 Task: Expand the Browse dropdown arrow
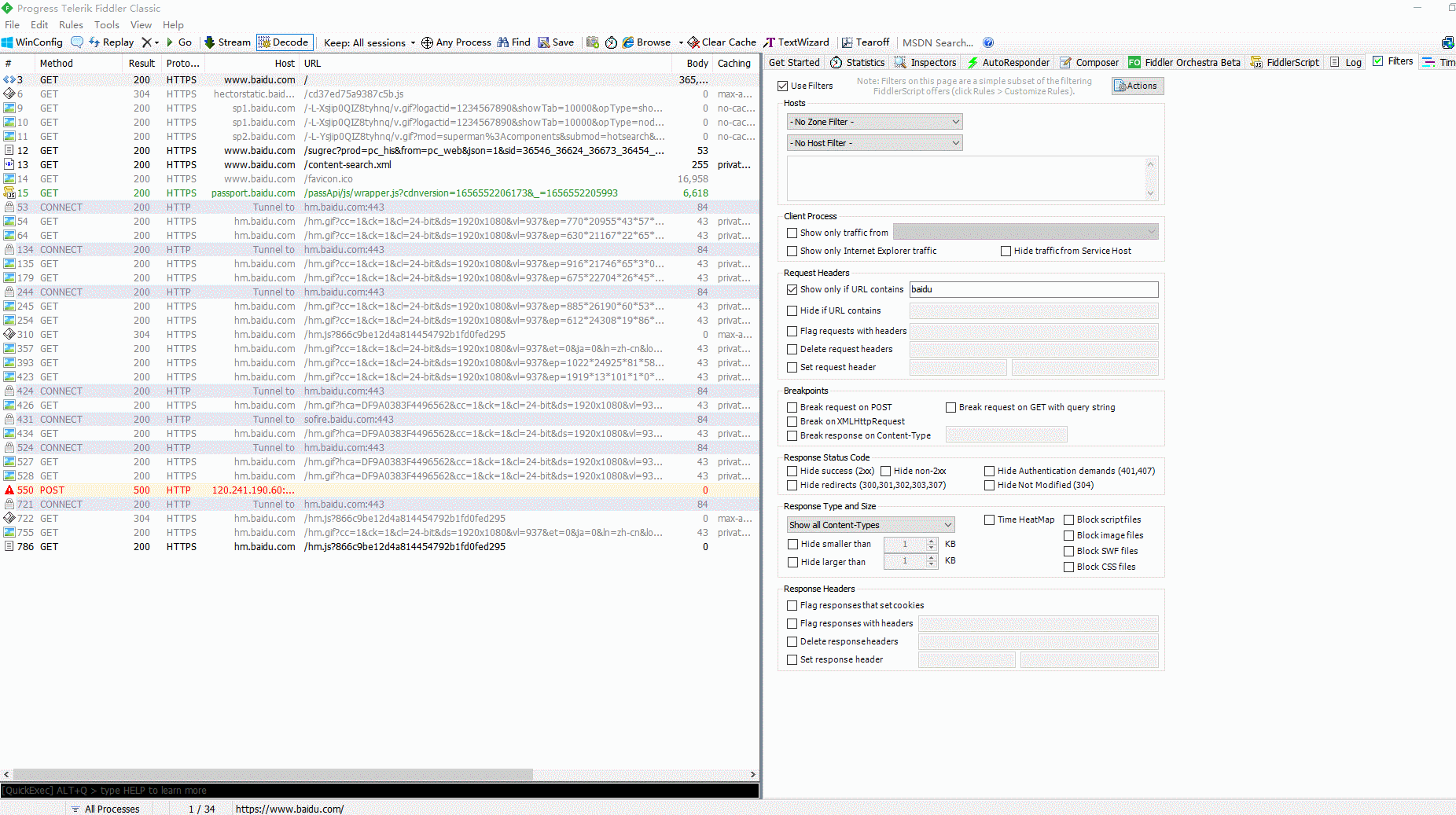click(681, 42)
